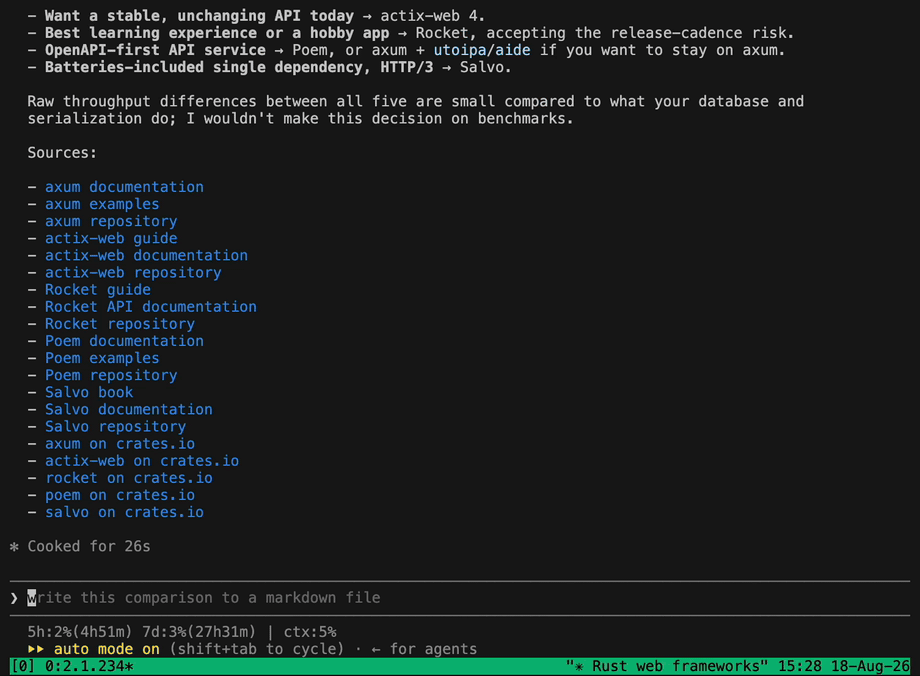
Task: Click the 'ctx:5%' context indicator
Action: (x=310, y=633)
